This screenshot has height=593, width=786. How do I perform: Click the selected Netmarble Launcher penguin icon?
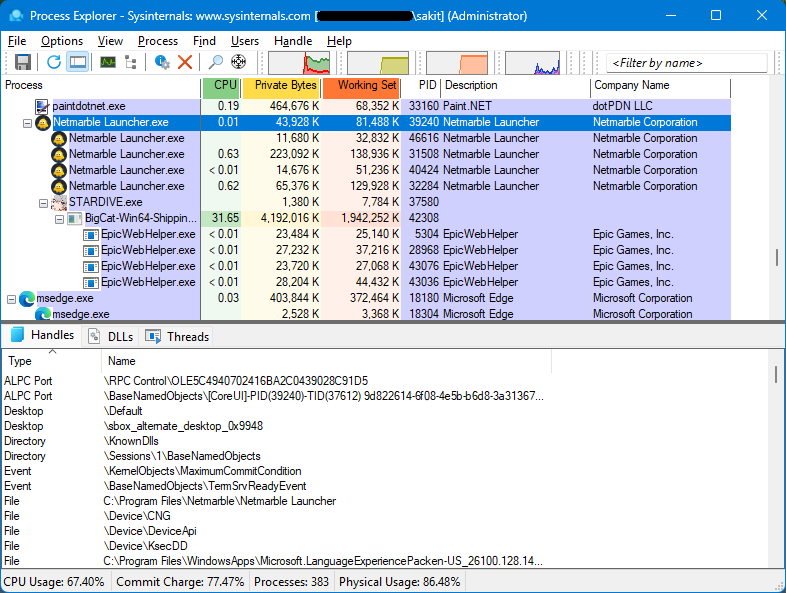click(x=43, y=122)
